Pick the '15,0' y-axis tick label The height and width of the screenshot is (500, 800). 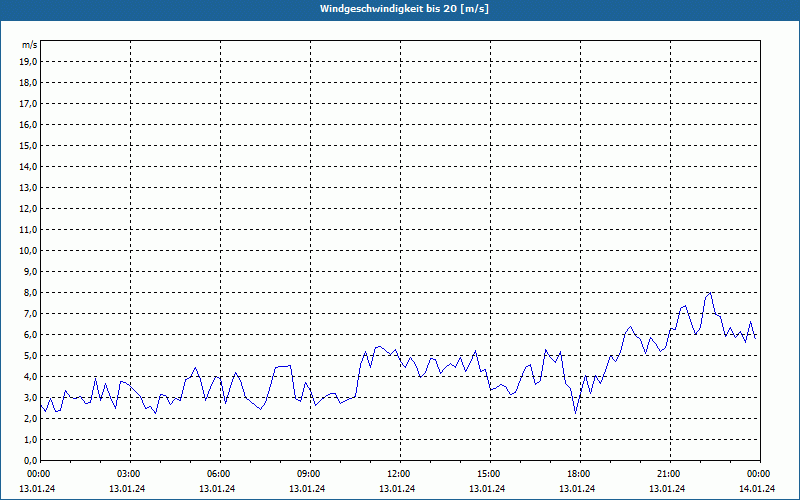coord(29,145)
